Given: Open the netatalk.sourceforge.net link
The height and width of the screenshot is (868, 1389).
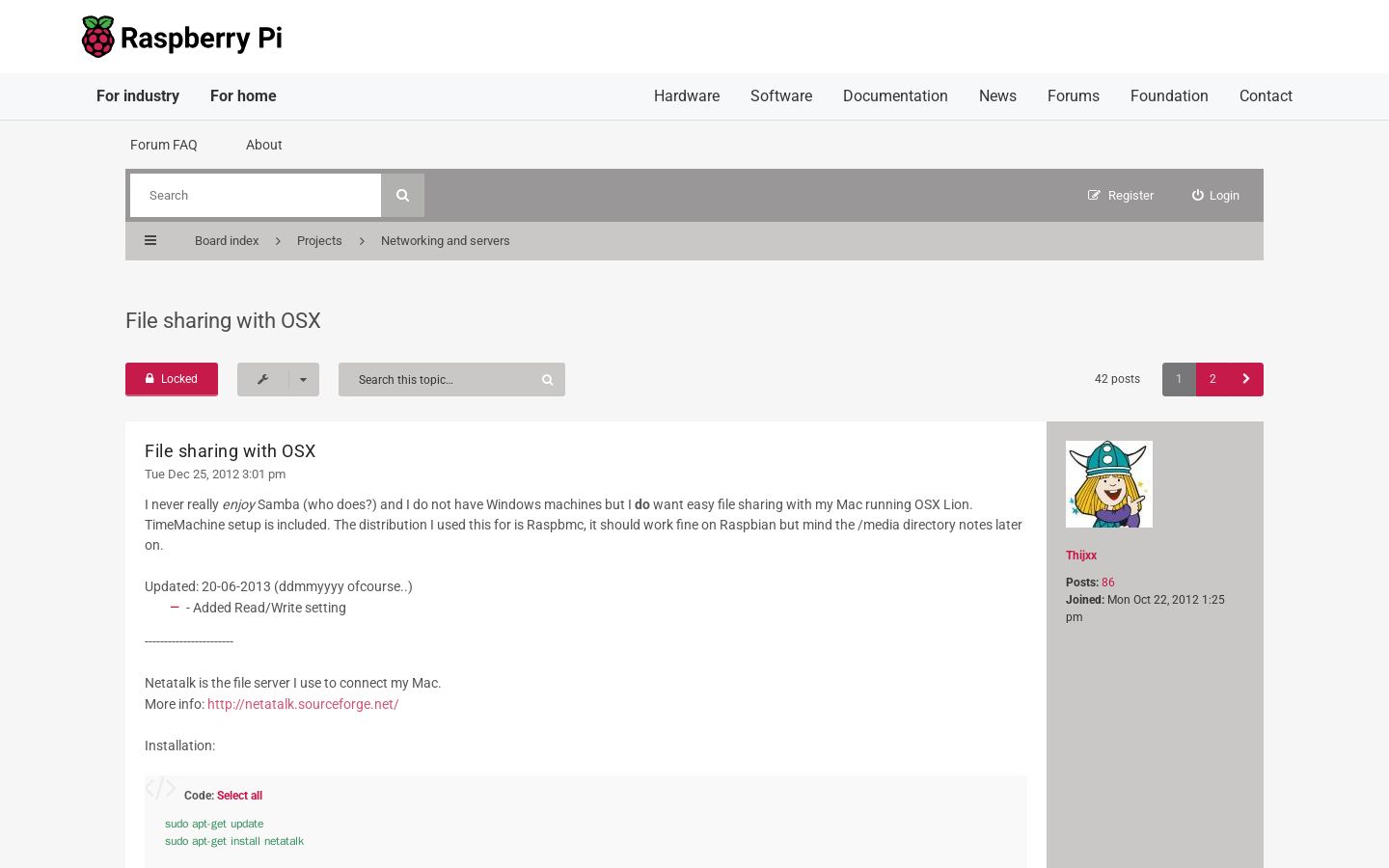Looking at the screenshot, I should click(303, 704).
